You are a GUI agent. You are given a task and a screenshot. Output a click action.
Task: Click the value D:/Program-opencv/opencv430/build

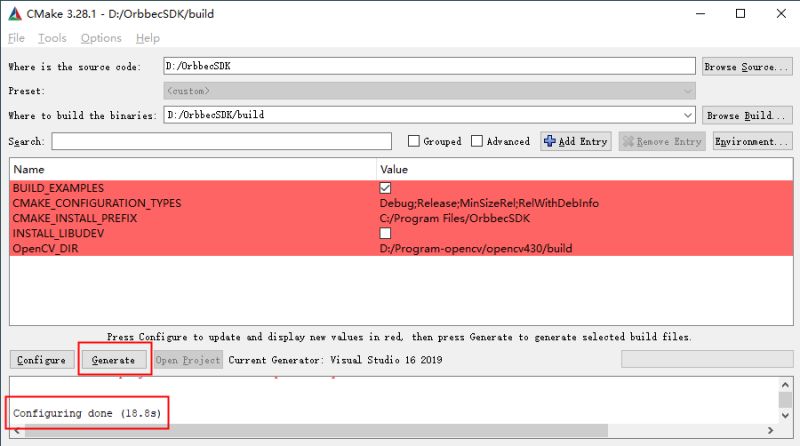tap(476, 249)
